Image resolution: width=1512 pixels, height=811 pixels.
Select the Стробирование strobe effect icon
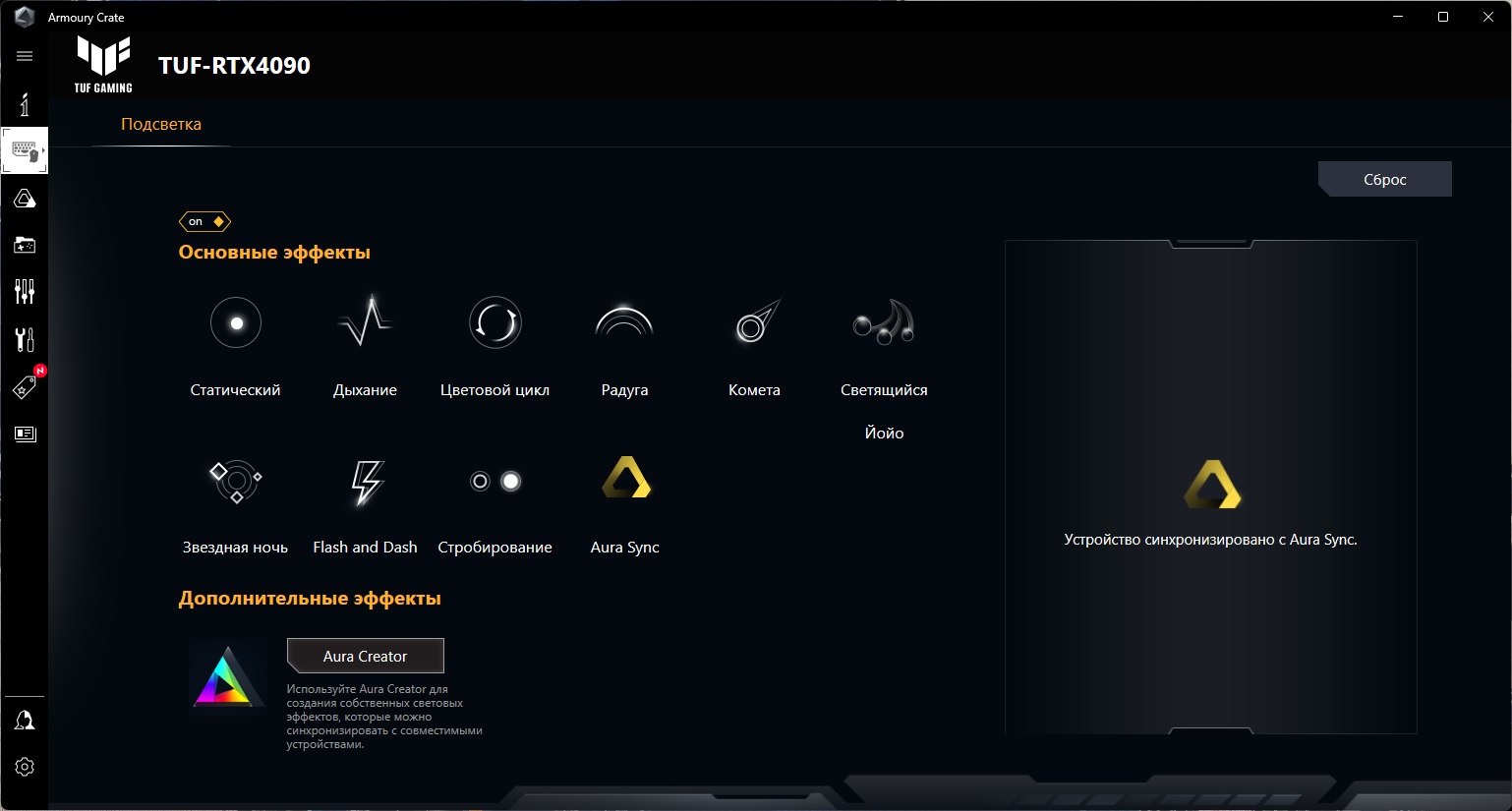[x=495, y=481]
